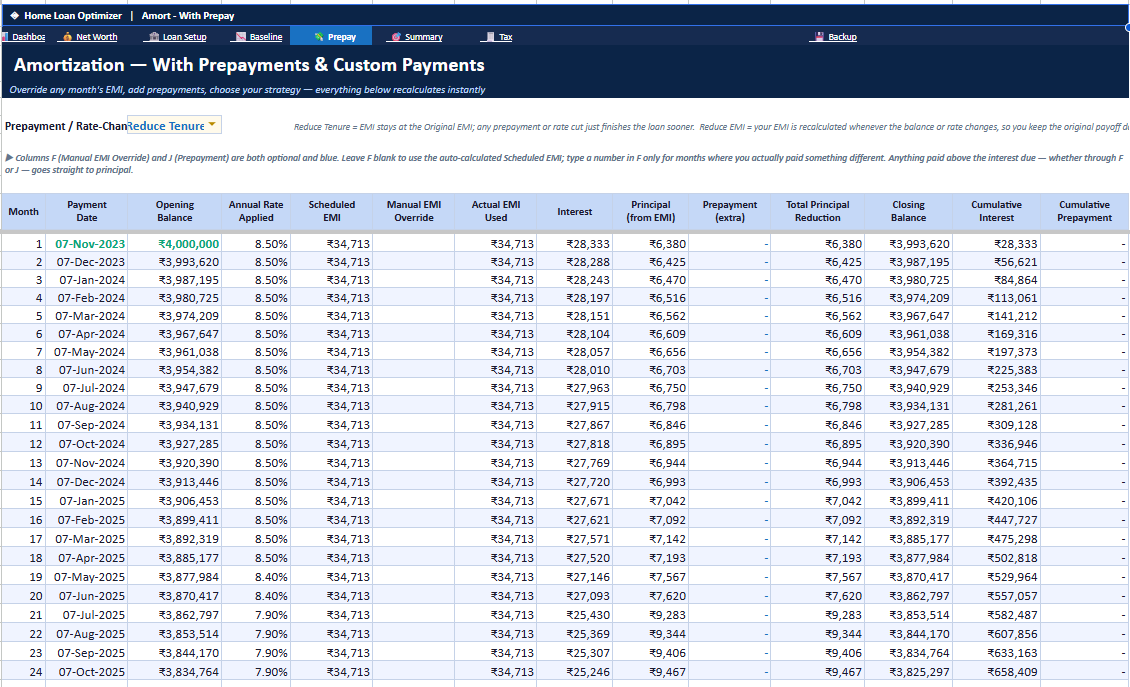The image size is (1130, 687).
Task: Click the Month column header
Action: pos(23,212)
